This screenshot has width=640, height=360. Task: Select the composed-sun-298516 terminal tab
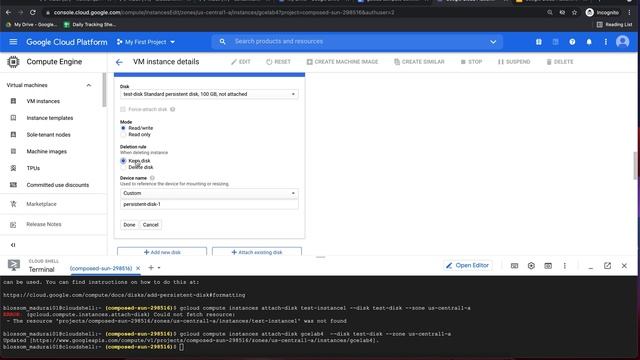tap(101, 268)
